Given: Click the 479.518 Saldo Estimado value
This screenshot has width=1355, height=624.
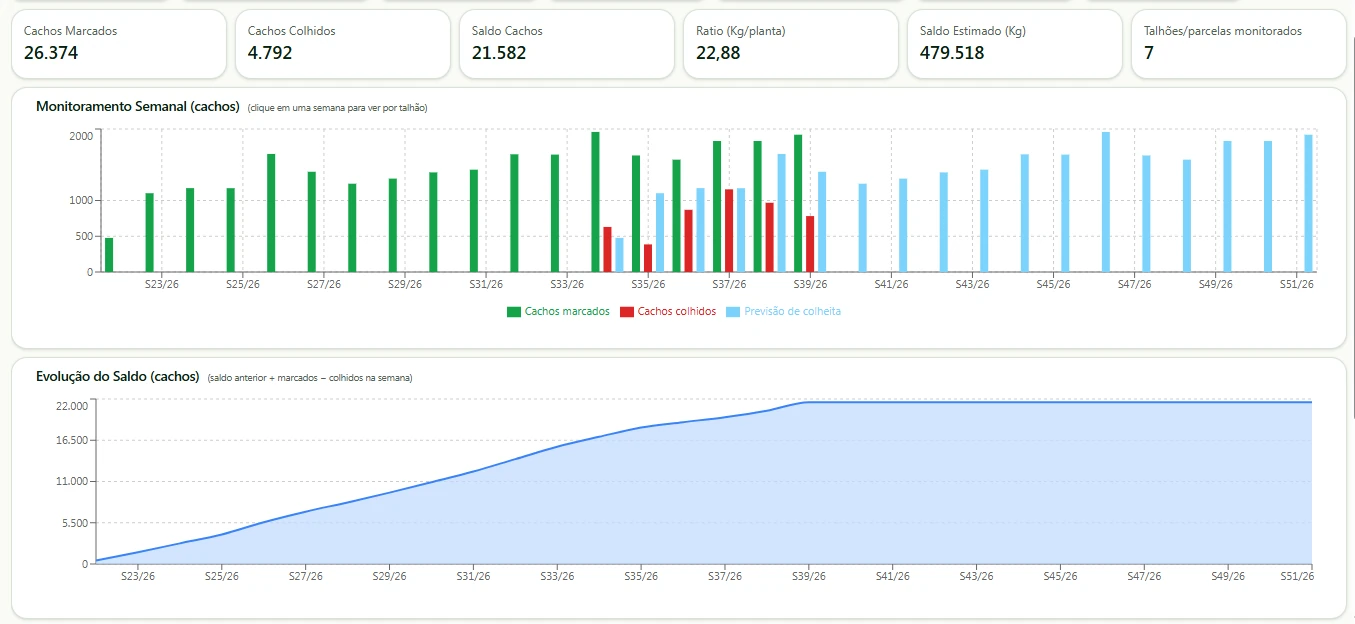Looking at the screenshot, I should [952, 53].
